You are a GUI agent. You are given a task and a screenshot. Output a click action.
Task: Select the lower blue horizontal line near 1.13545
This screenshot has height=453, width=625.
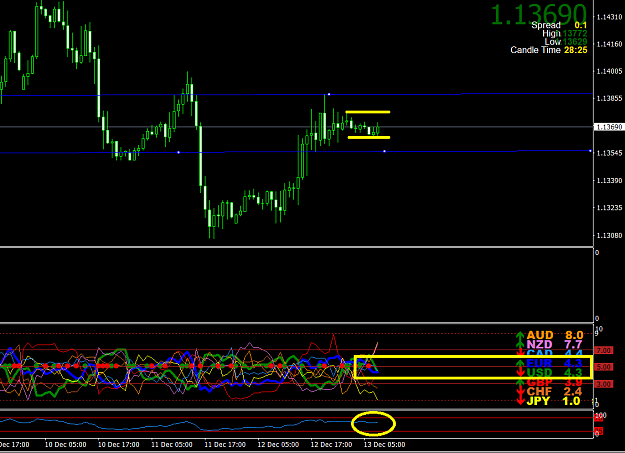[297, 152]
